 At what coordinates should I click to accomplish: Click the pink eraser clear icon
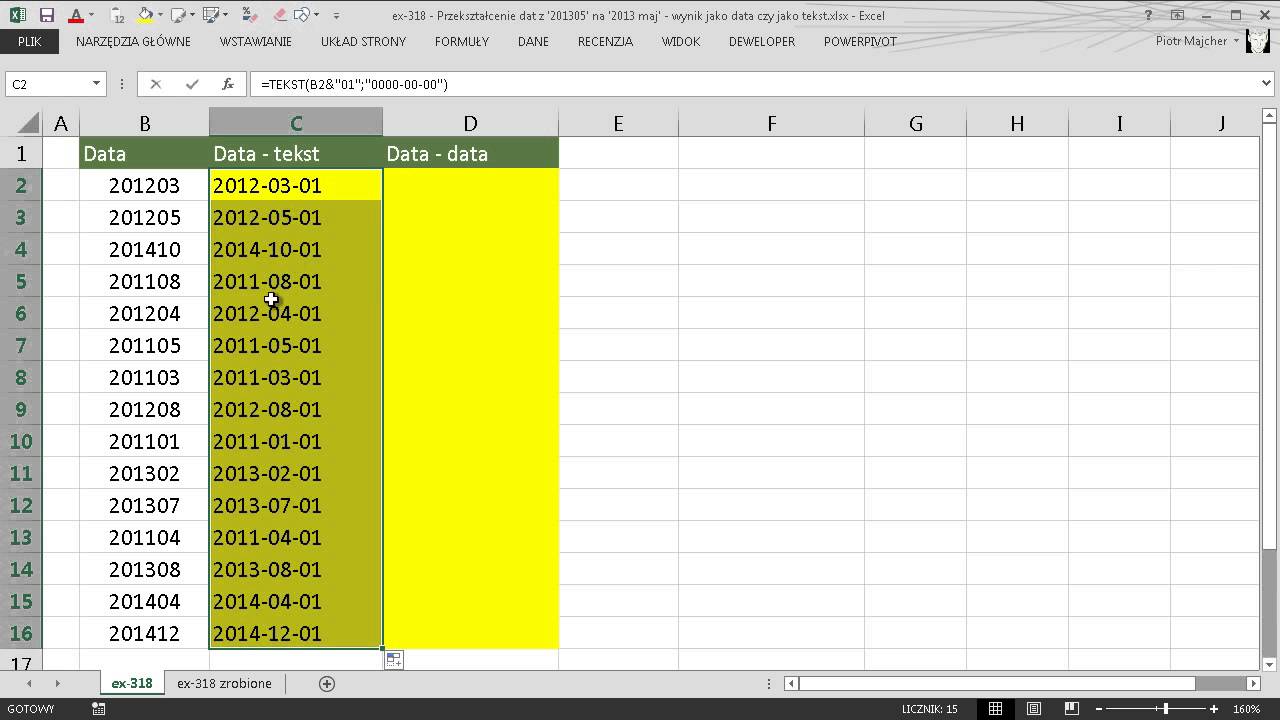coord(279,15)
